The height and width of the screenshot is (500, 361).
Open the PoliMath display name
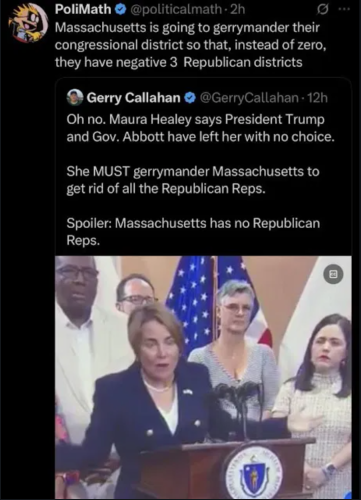click(x=83, y=10)
